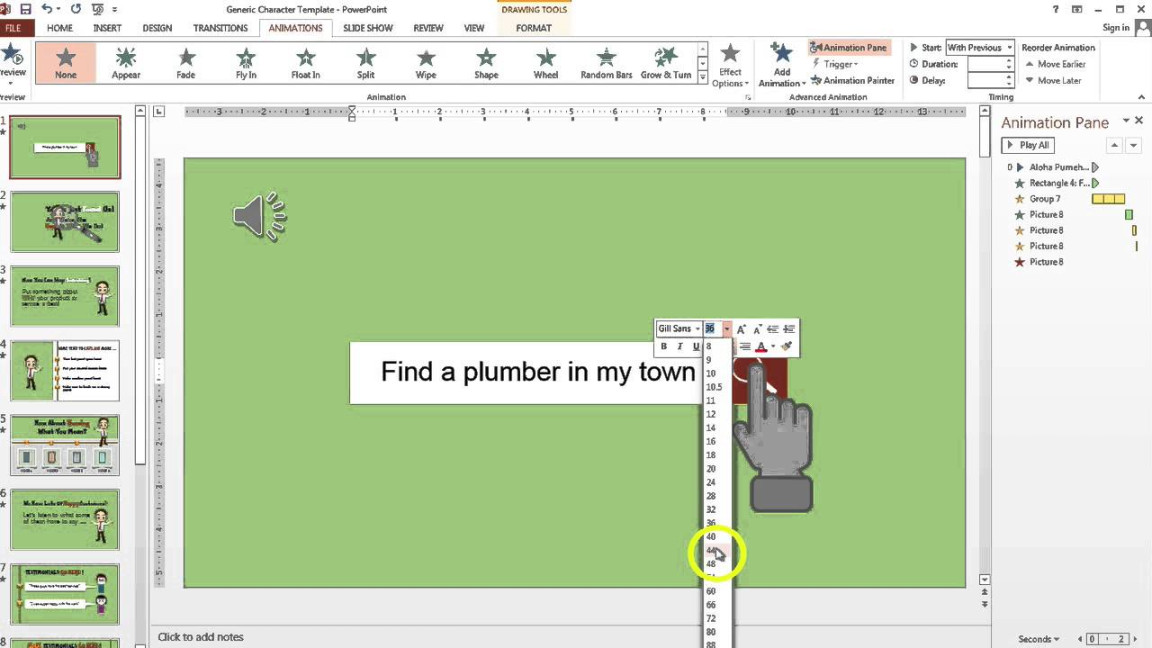Select the None animation option
The image size is (1152, 648).
pyautogui.click(x=65, y=62)
